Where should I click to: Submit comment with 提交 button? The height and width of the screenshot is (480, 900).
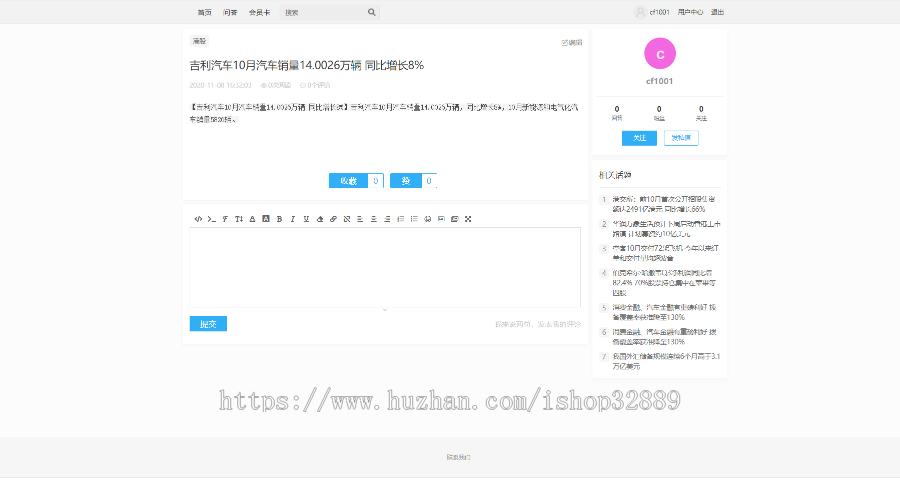[208, 324]
